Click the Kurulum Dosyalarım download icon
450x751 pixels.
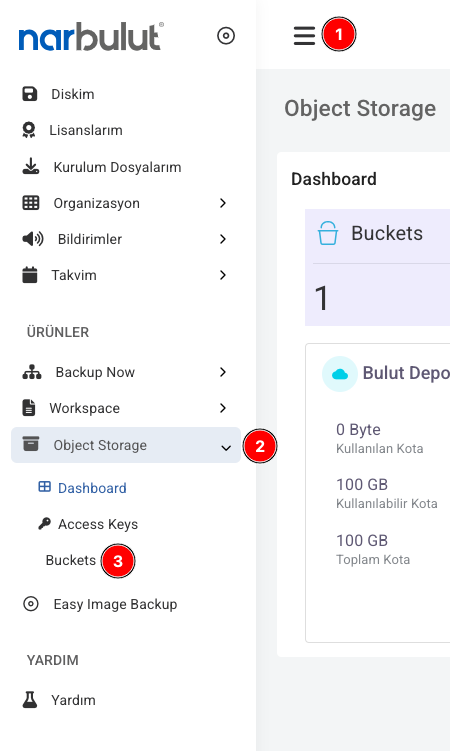click(31, 167)
